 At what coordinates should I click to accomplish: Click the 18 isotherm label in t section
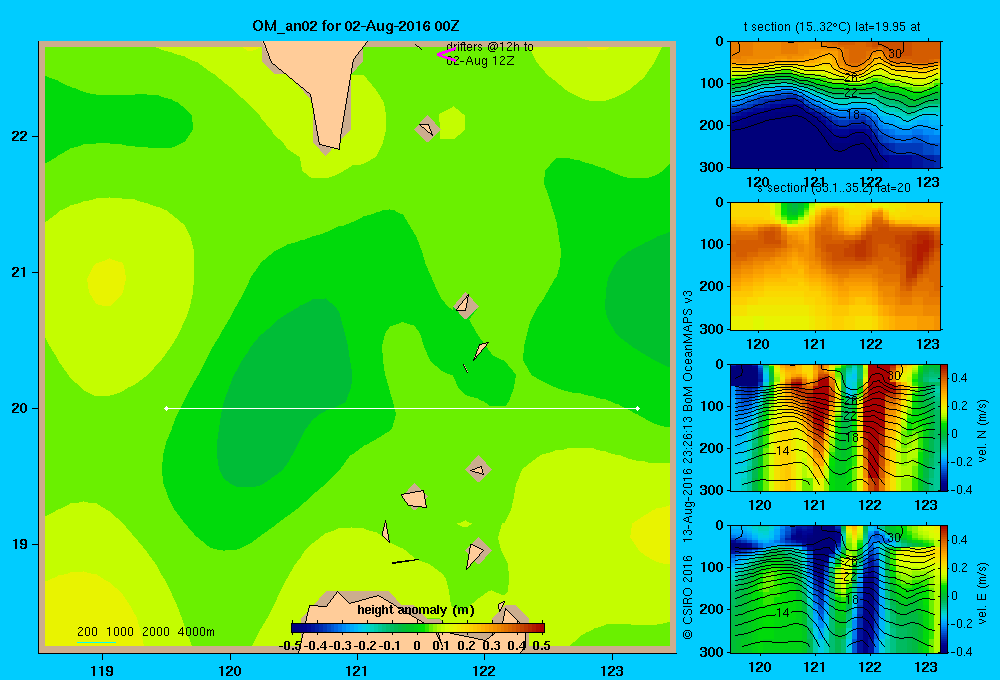pos(853,115)
